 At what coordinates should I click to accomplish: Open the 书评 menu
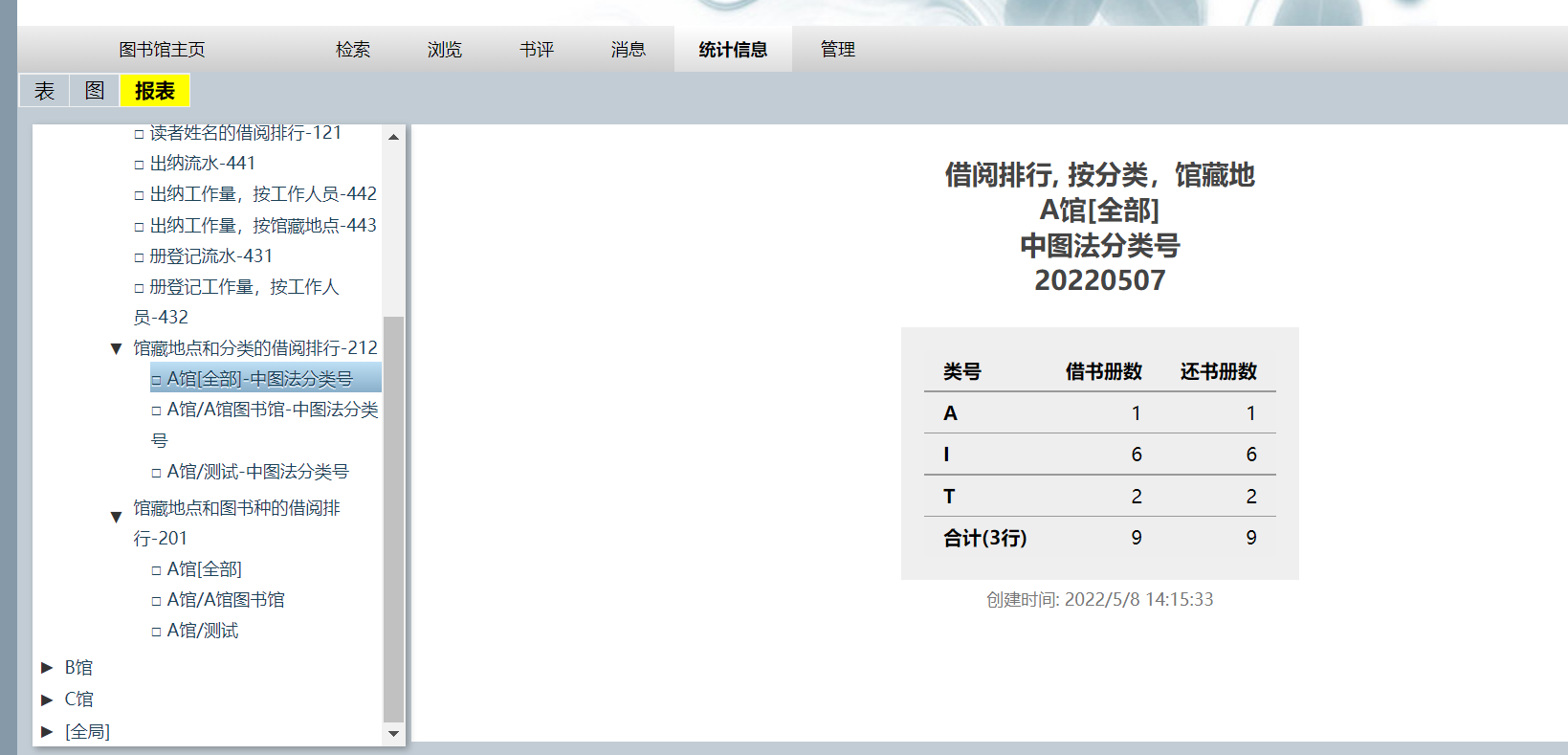[537, 50]
